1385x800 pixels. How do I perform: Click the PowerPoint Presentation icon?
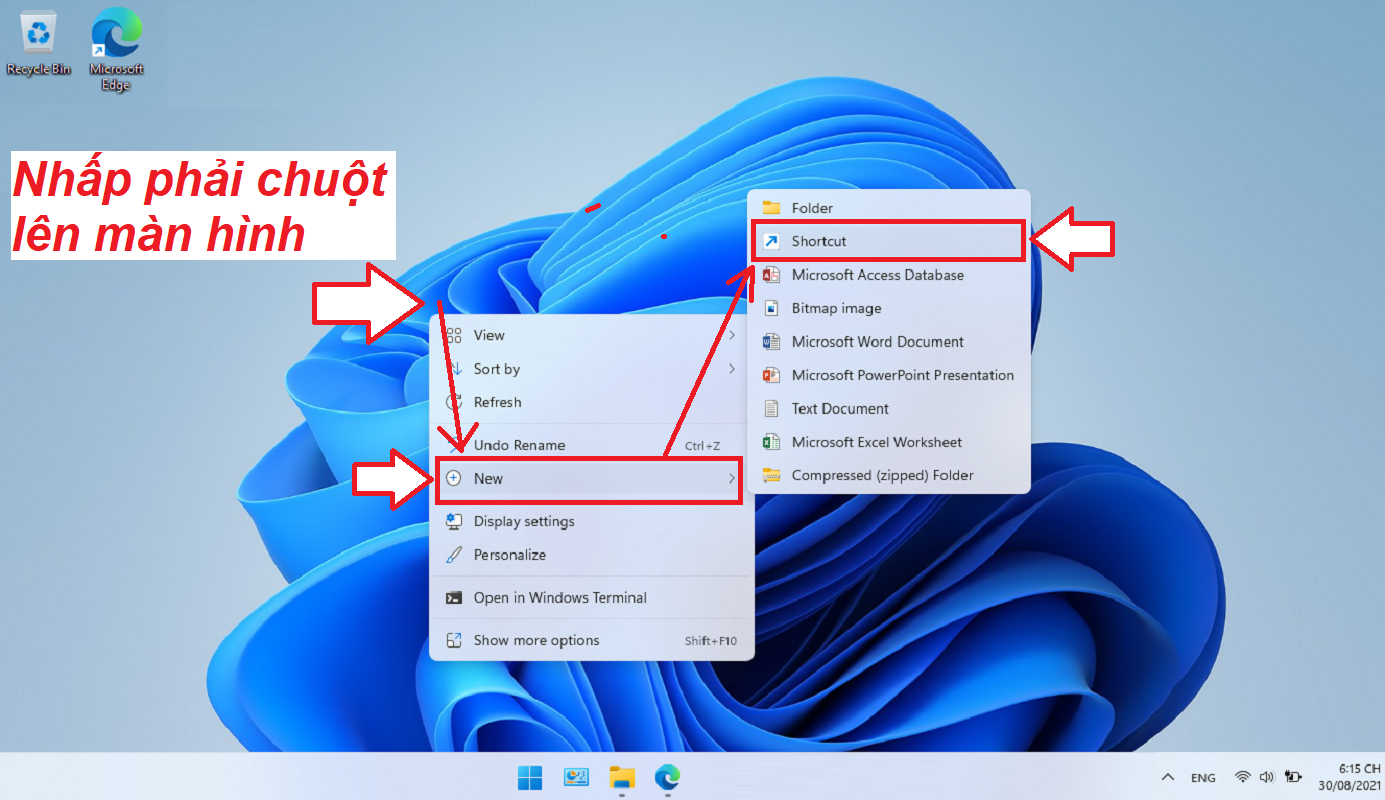[x=771, y=375]
